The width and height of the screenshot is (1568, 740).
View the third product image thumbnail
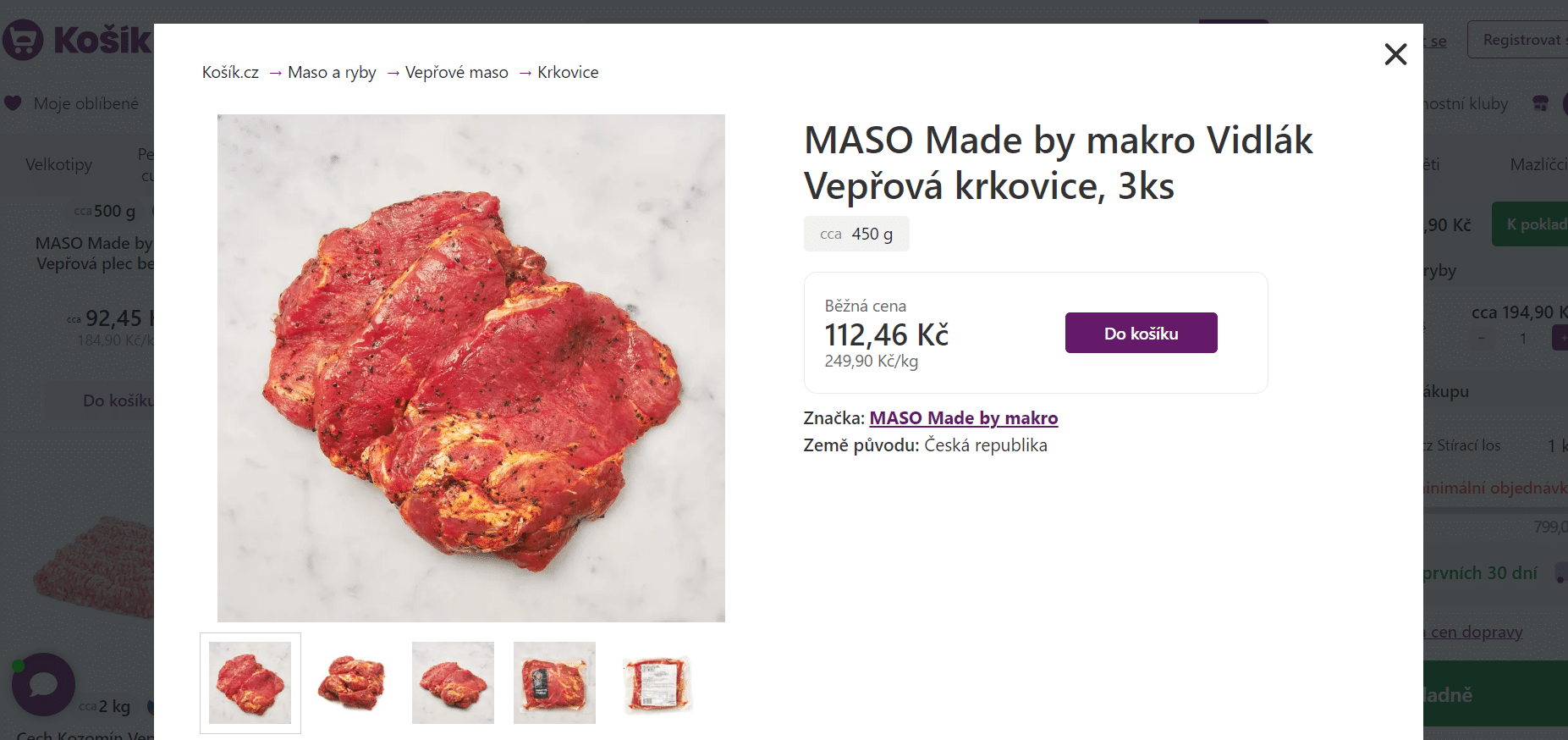(453, 682)
